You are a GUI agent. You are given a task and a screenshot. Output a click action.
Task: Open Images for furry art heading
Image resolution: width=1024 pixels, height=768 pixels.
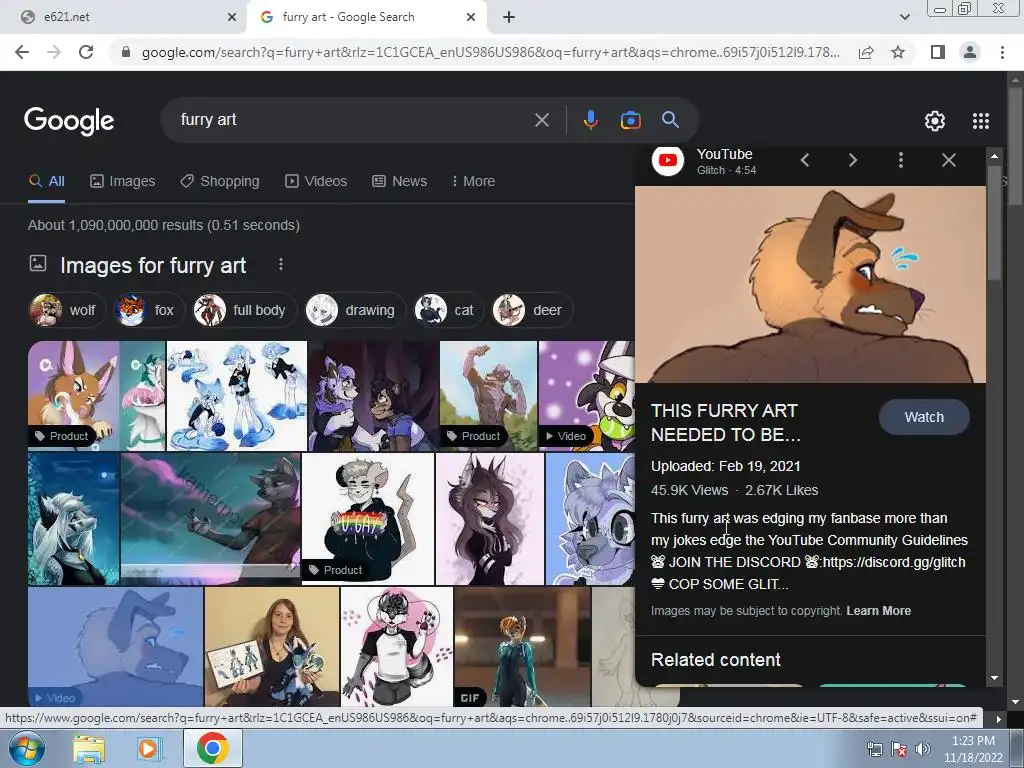pos(153,266)
